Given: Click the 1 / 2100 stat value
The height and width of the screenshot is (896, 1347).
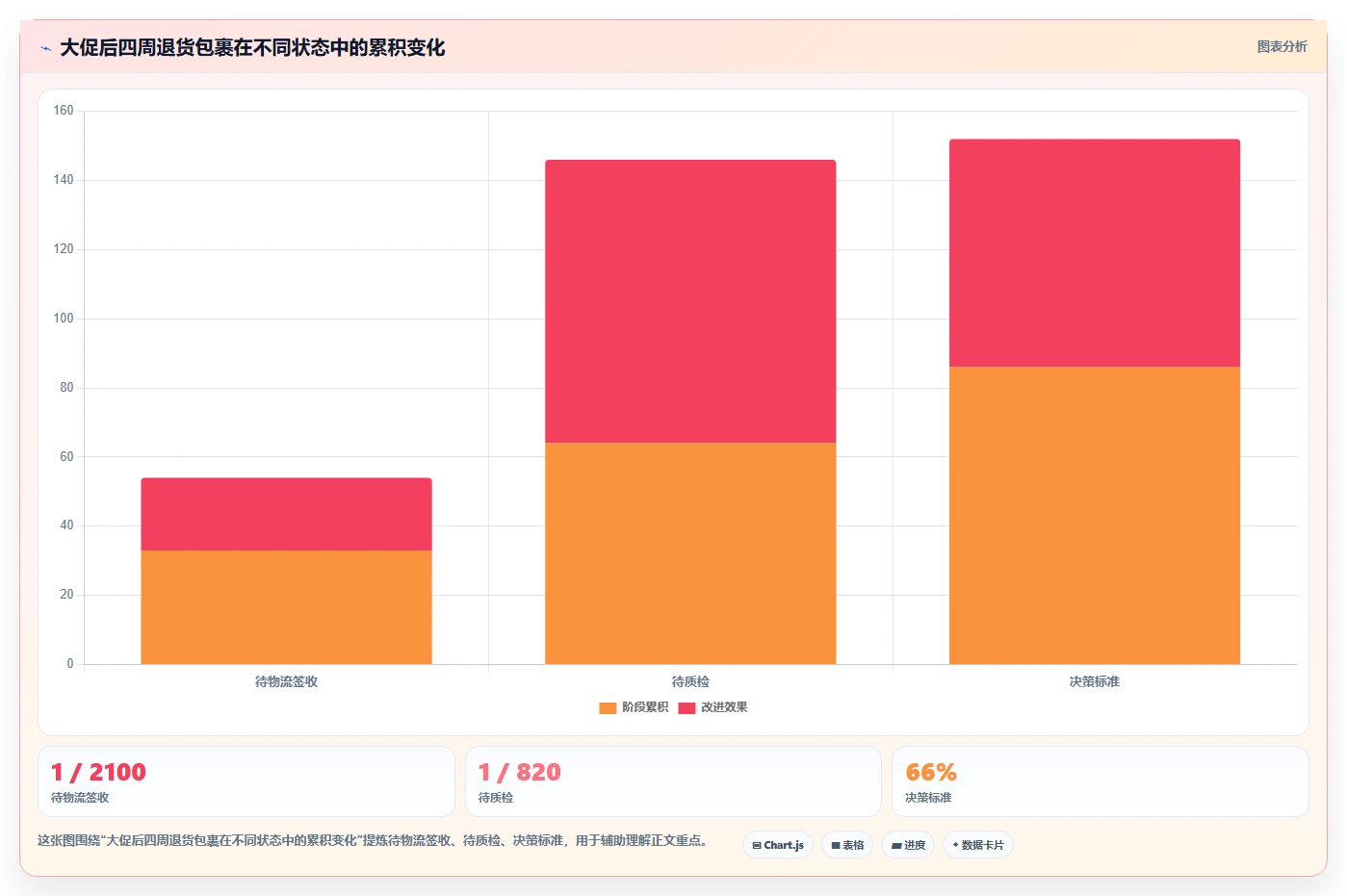Looking at the screenshot, I should click(x=98, y=773).
